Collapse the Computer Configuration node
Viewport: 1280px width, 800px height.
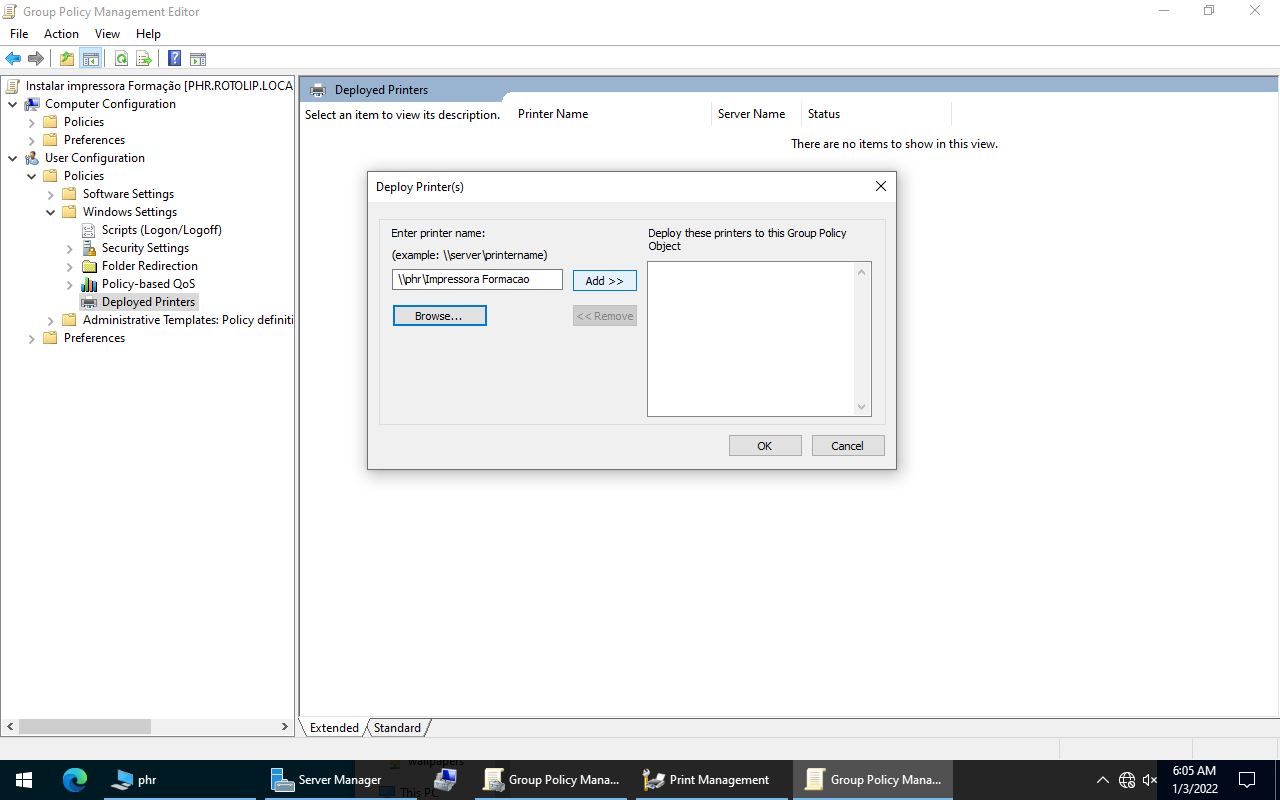pos(12,104)
